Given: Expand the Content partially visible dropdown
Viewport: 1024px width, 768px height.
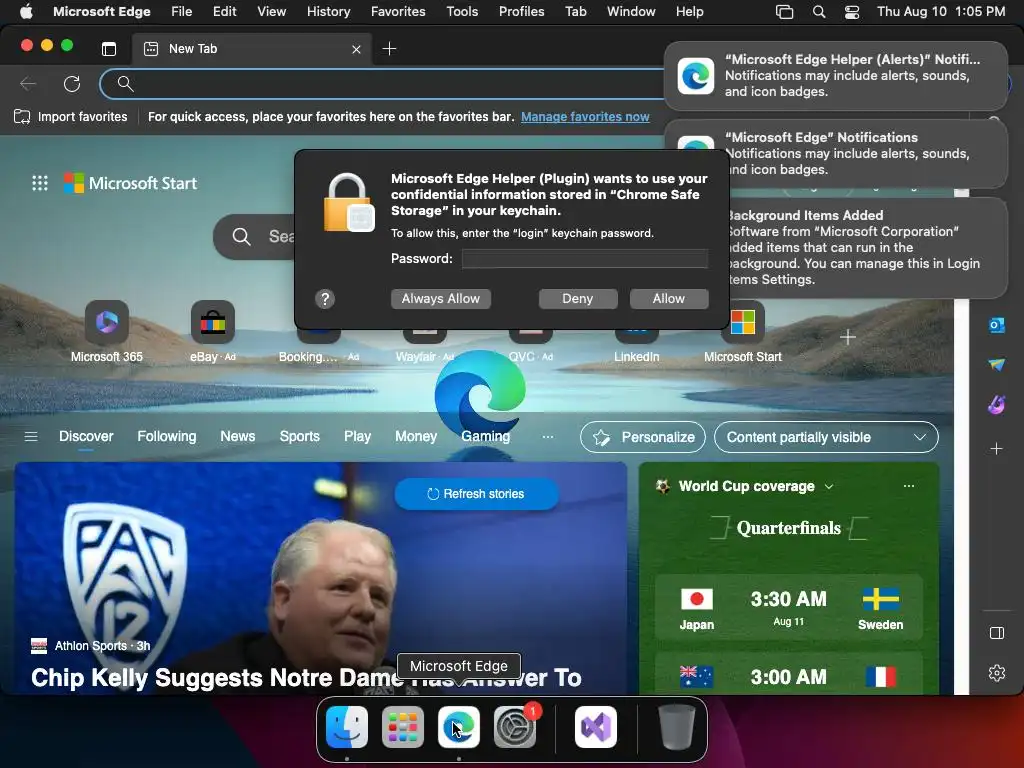Looking at the screenshot, I should pos(826,437).
